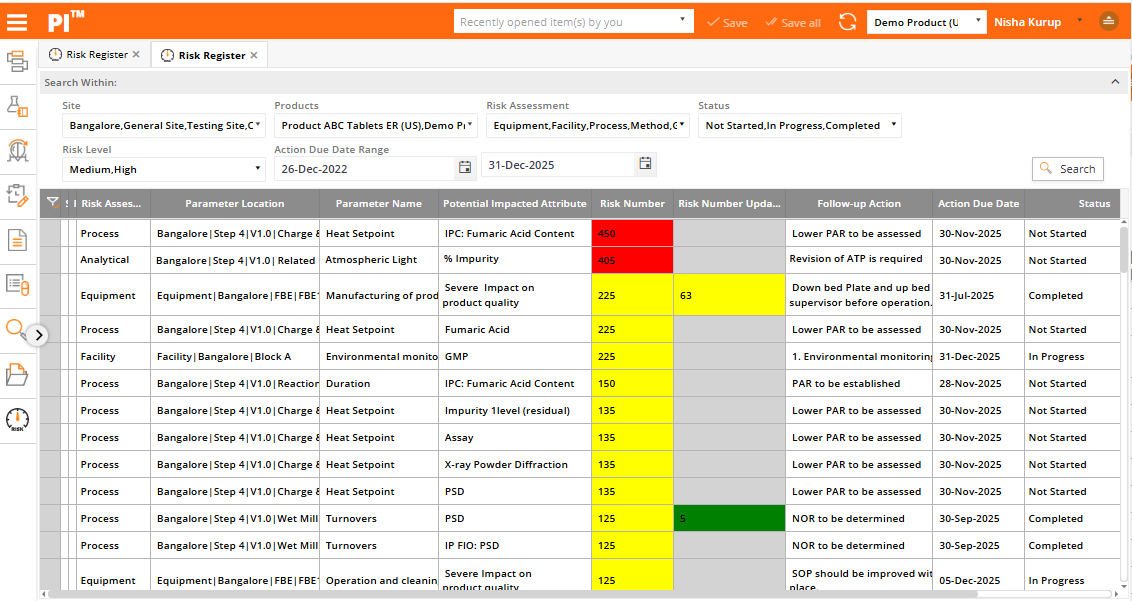Expand the sidebar with the arrow button
1132x601 pixels.
tap(38, 335)
